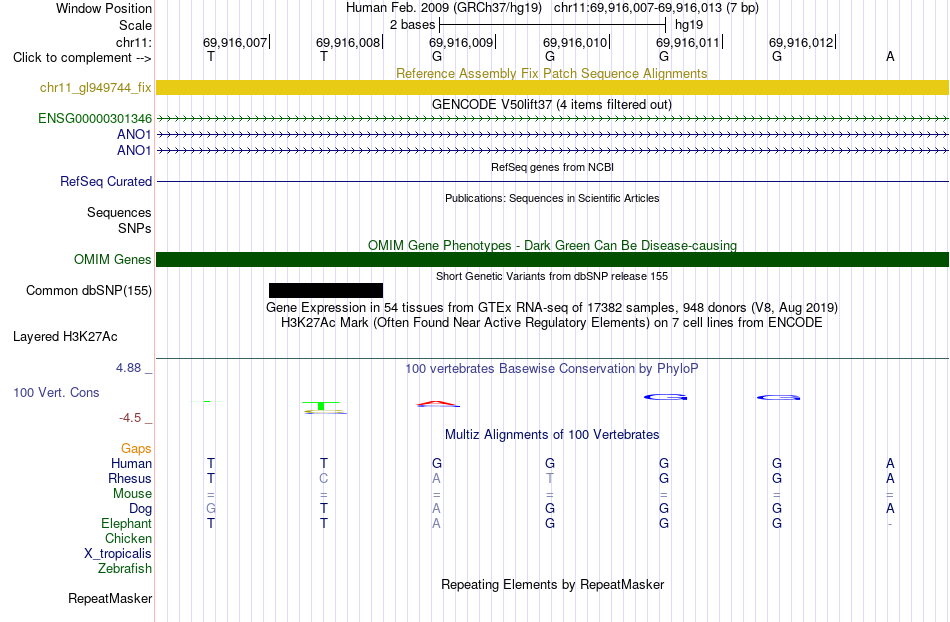The width and height of the screenshot is (950, 622).
Task: Click the position text chr11:69,916,007-69,916,013 (7 bp)
Action: coord(656,8)
